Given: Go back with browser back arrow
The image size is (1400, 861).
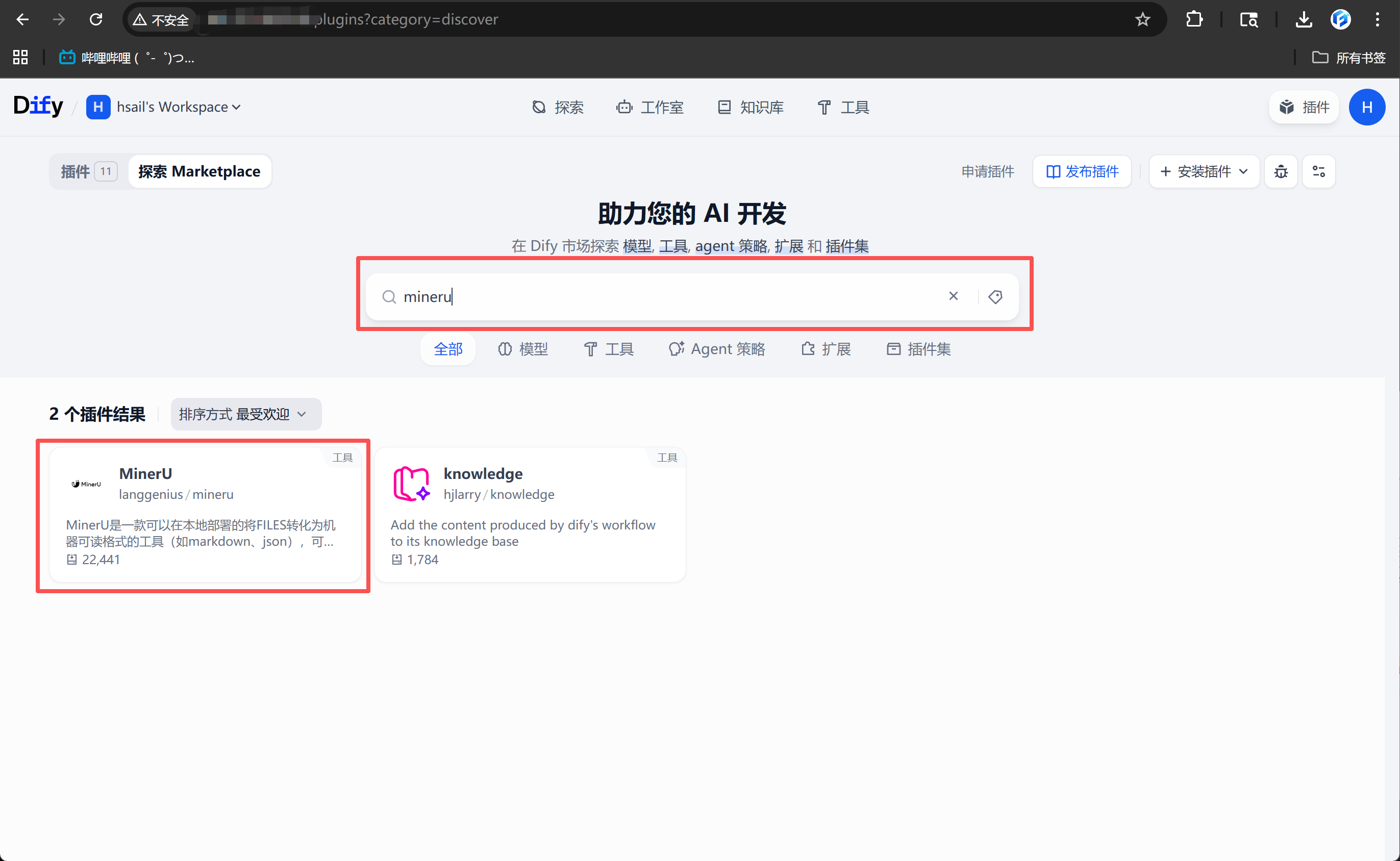Looking at the screenshot, I should click(22, 19).
